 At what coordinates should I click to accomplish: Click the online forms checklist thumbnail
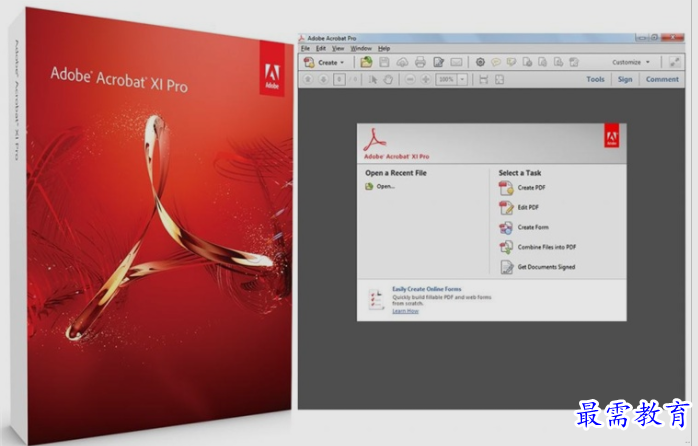click(x=376, y=299)
